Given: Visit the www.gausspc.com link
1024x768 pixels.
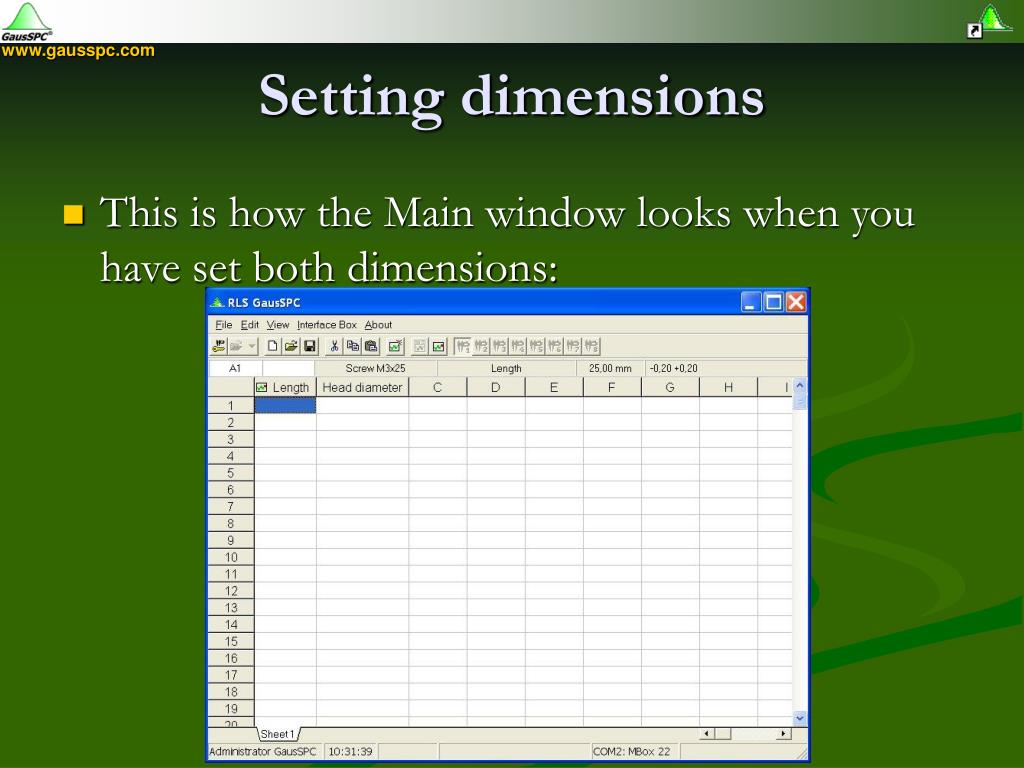Looking at the screenshot, I should 78,50.
